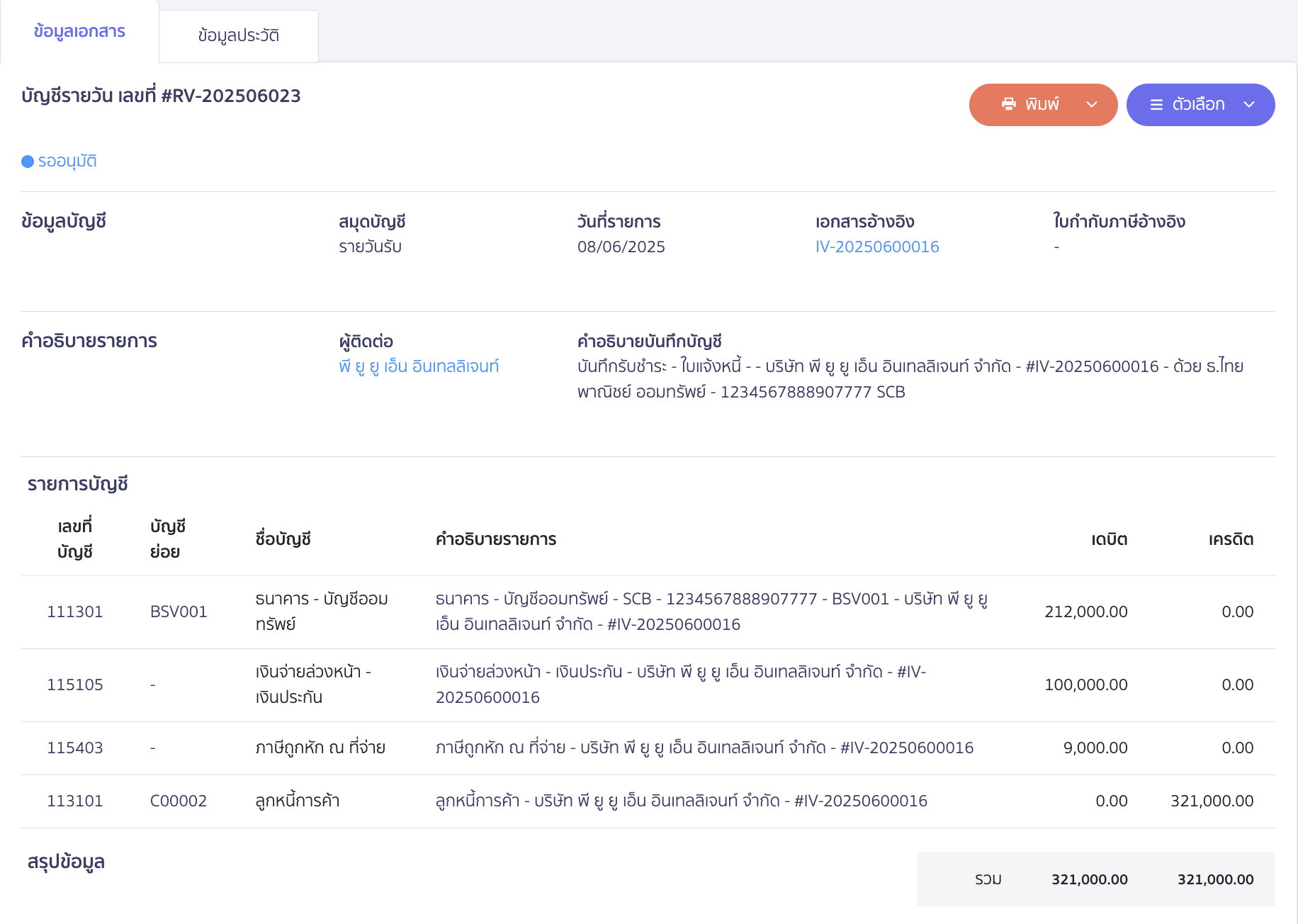Click the ตัวเลือก options button label
Image resolution: width=1298 pixels, height=924 pixels.
[x=1198, y=105]
